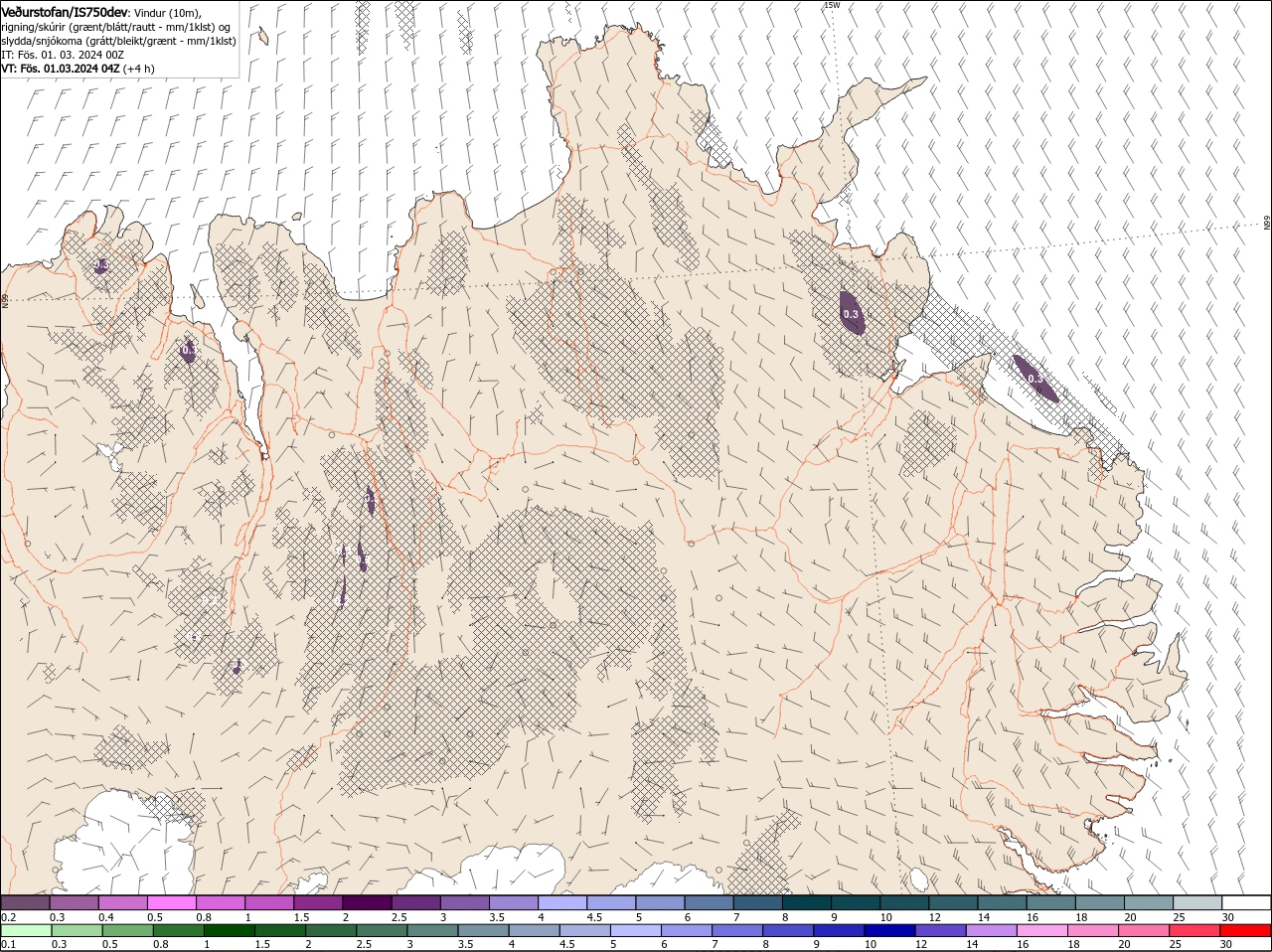Pick the white 30 swatch in upper legend
Image resolution: width=1272 pixels, height=952 pixels.
tap(1246, 902)
